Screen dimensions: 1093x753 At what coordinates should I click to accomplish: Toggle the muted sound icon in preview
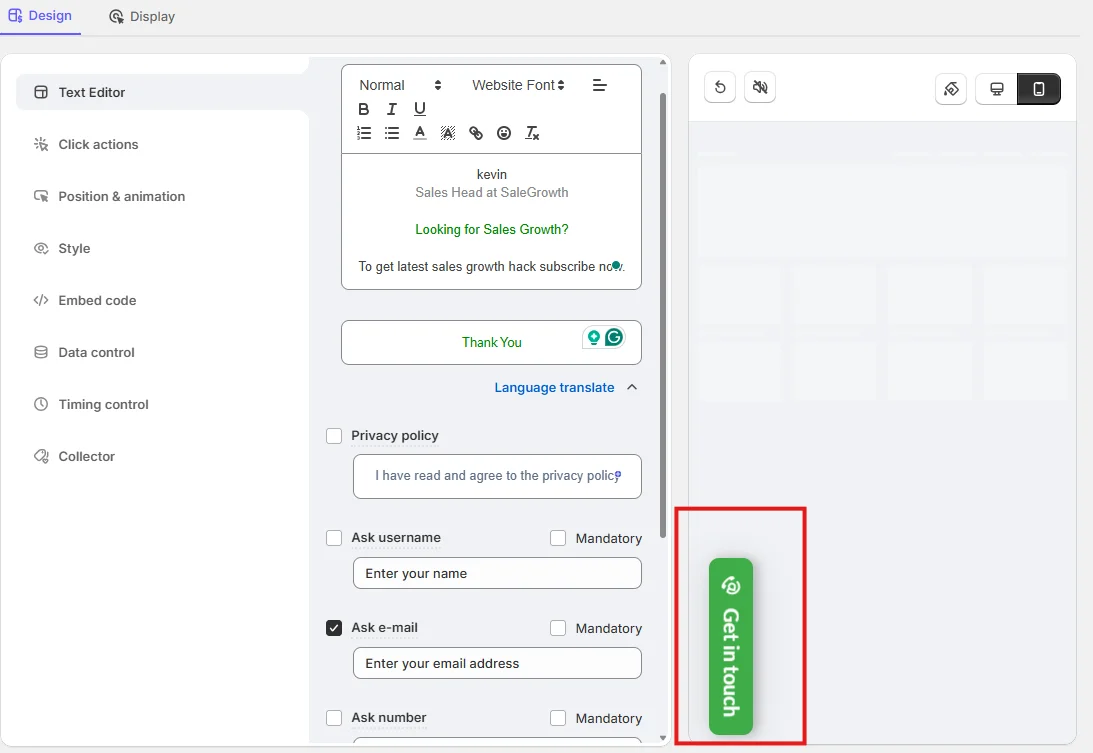tap(760, 88)
